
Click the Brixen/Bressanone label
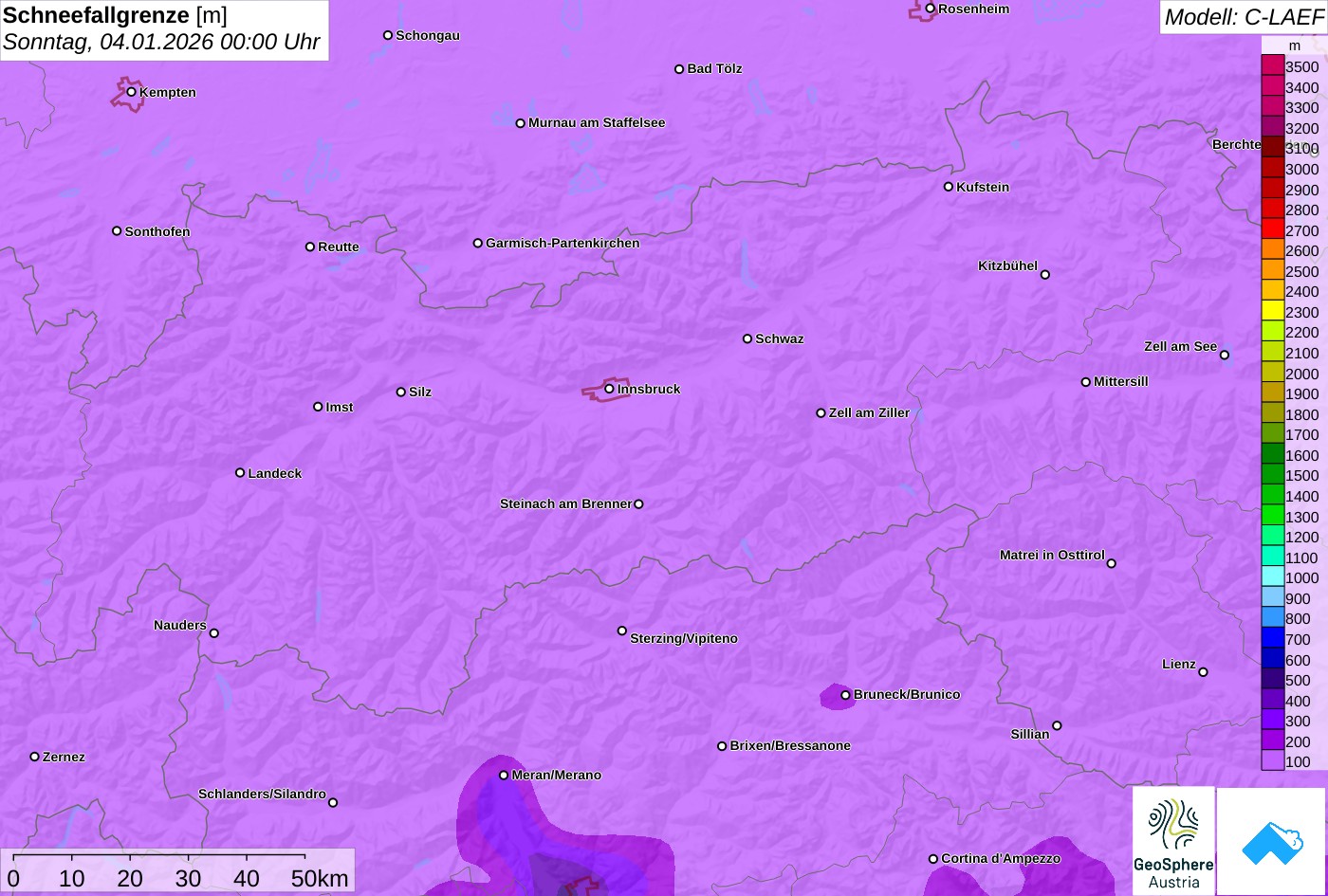(790, 745)
